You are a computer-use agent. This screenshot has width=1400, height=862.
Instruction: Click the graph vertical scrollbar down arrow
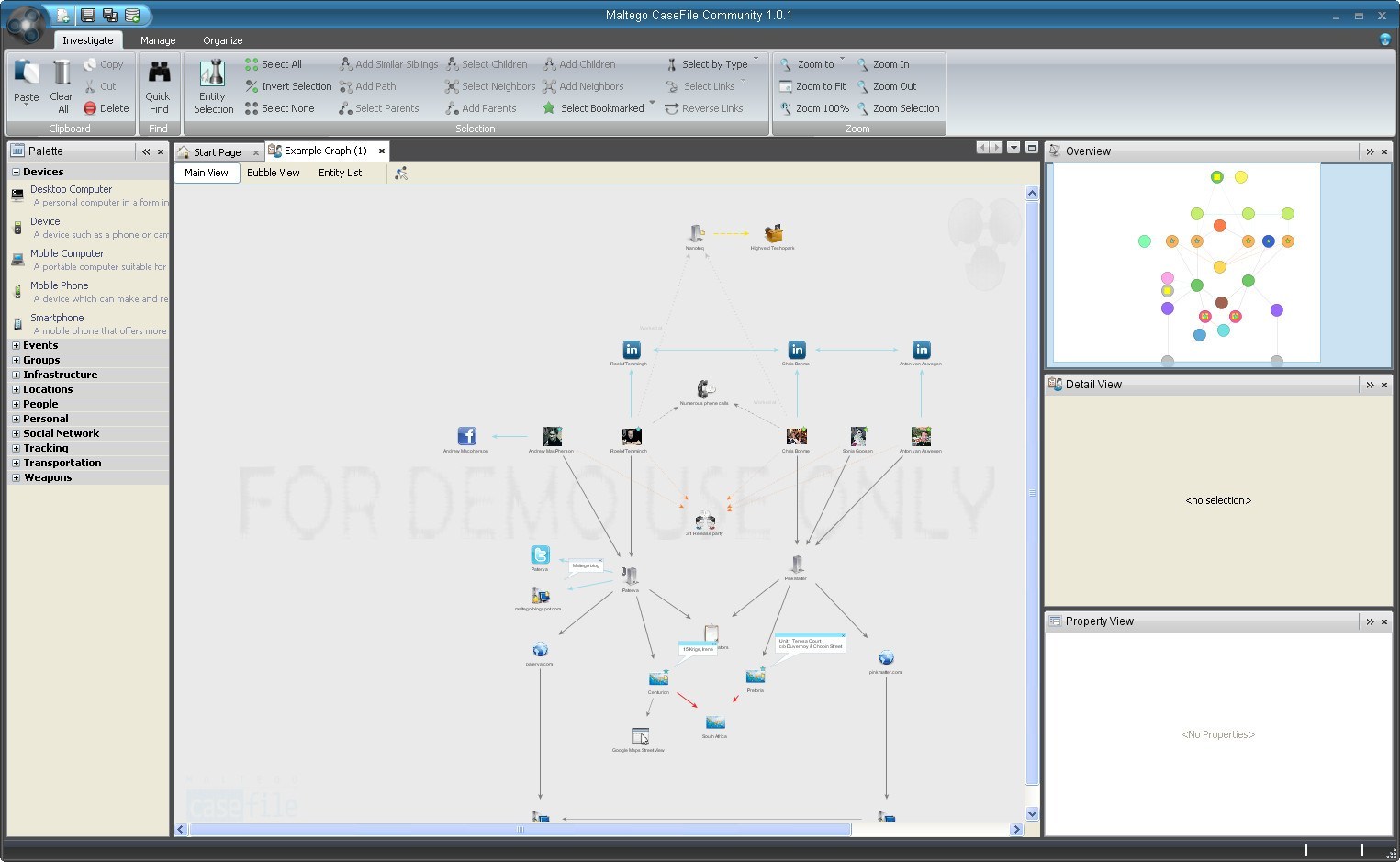point(1032,813)
